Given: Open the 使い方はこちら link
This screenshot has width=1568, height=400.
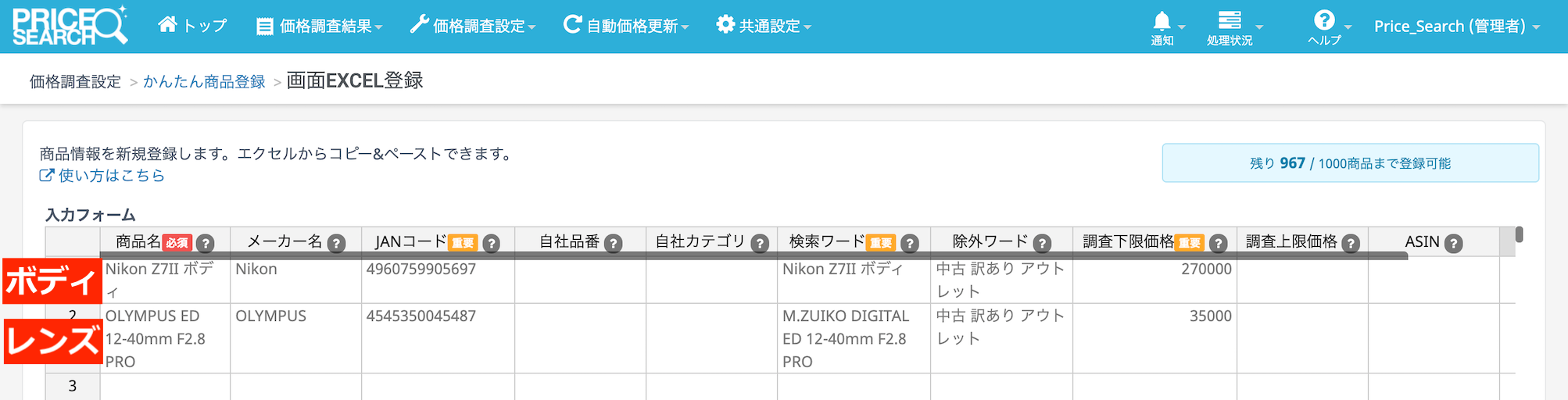Looking at the screenshot, I should click(110, 176).
